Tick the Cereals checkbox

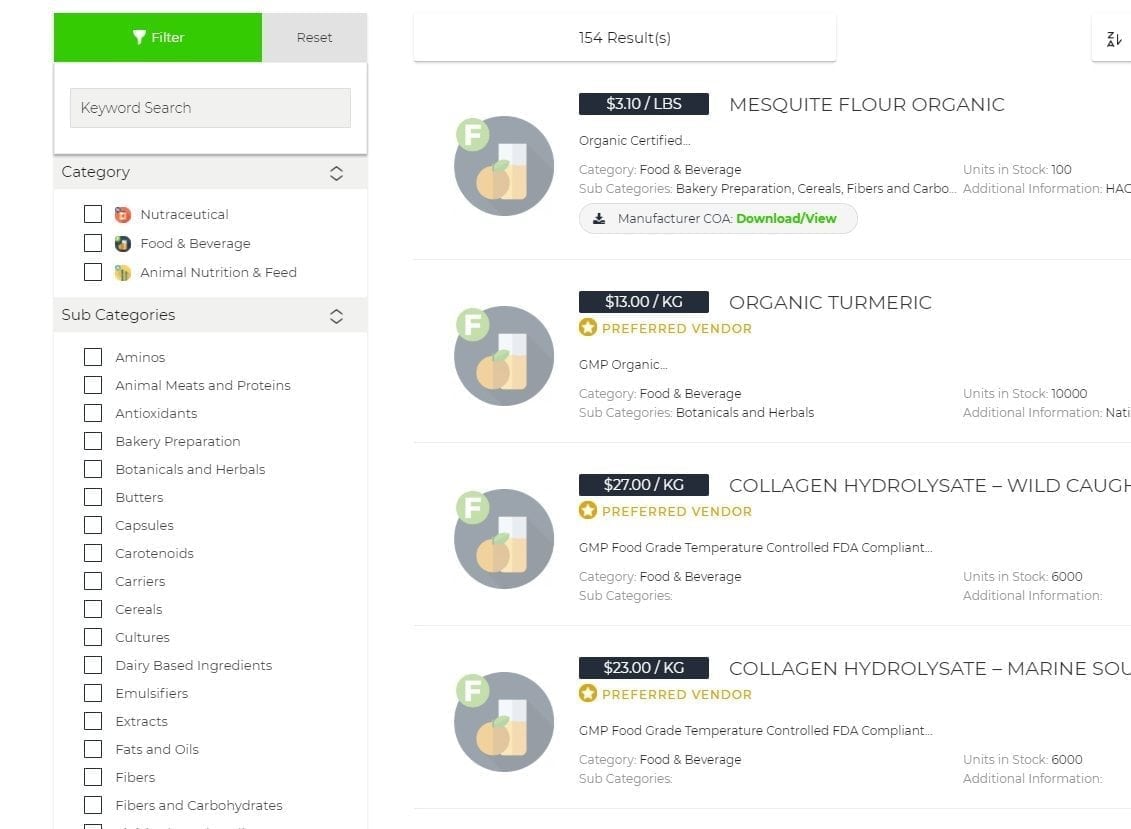pos(93,609)
